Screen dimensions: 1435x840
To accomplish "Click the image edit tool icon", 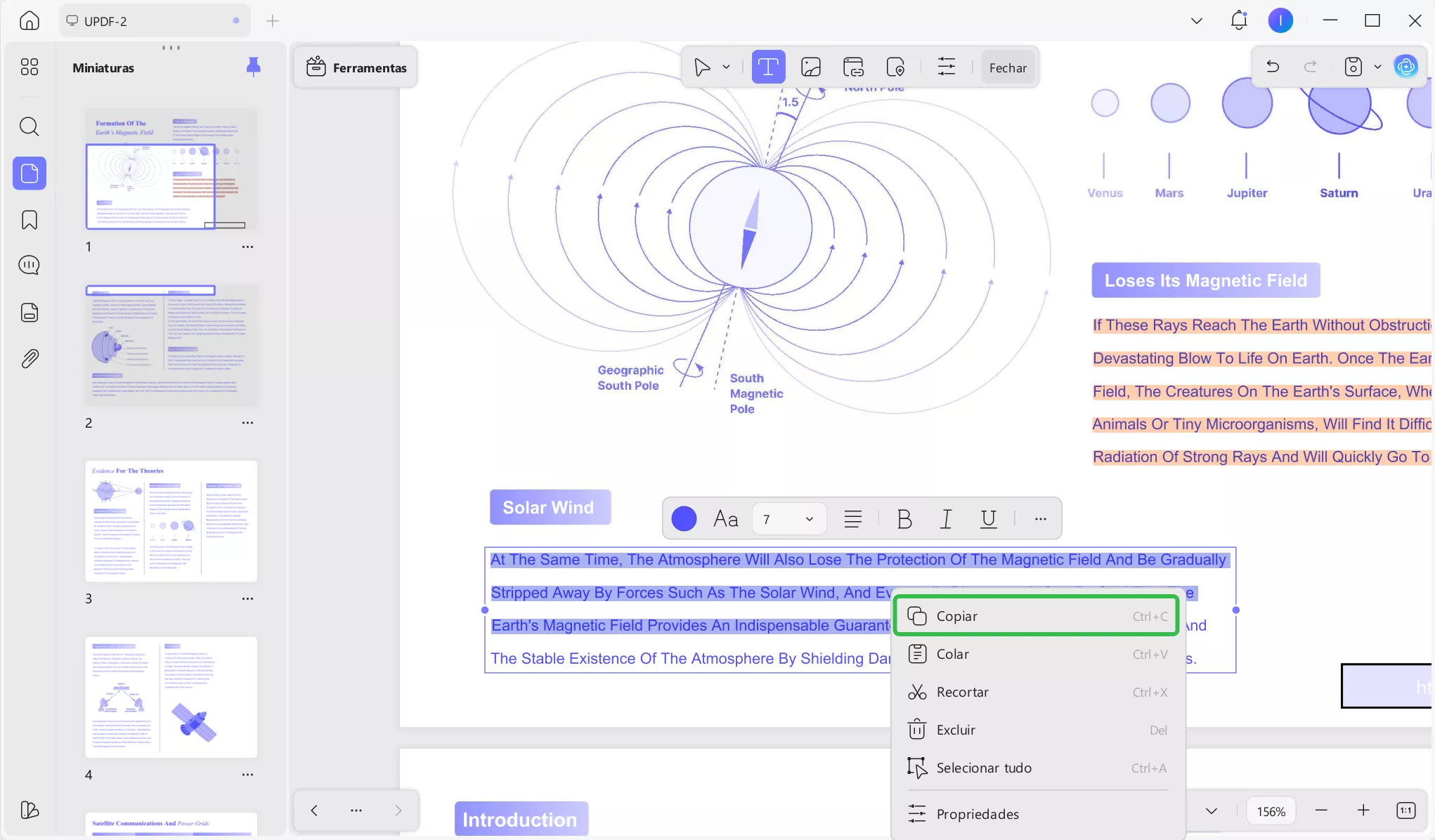I will pyautogui.click(x=811, y=67).
